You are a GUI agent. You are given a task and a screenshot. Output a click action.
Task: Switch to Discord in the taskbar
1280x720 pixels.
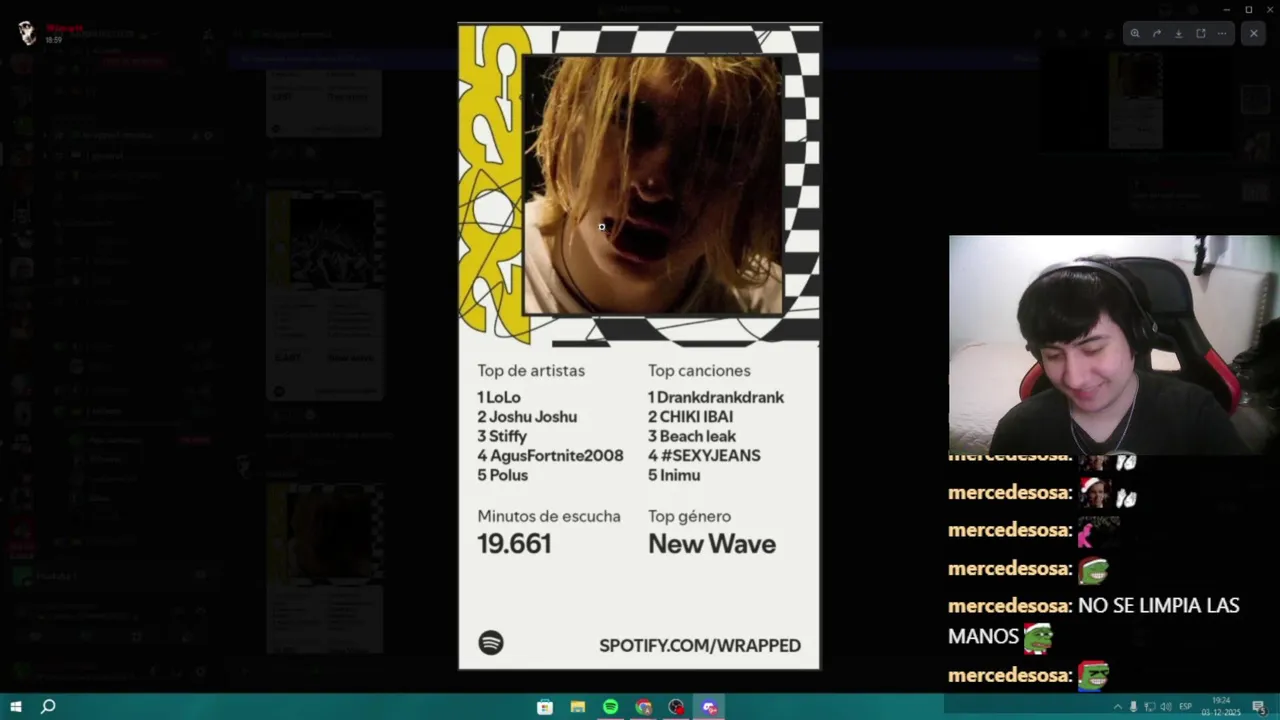[710, 707]
